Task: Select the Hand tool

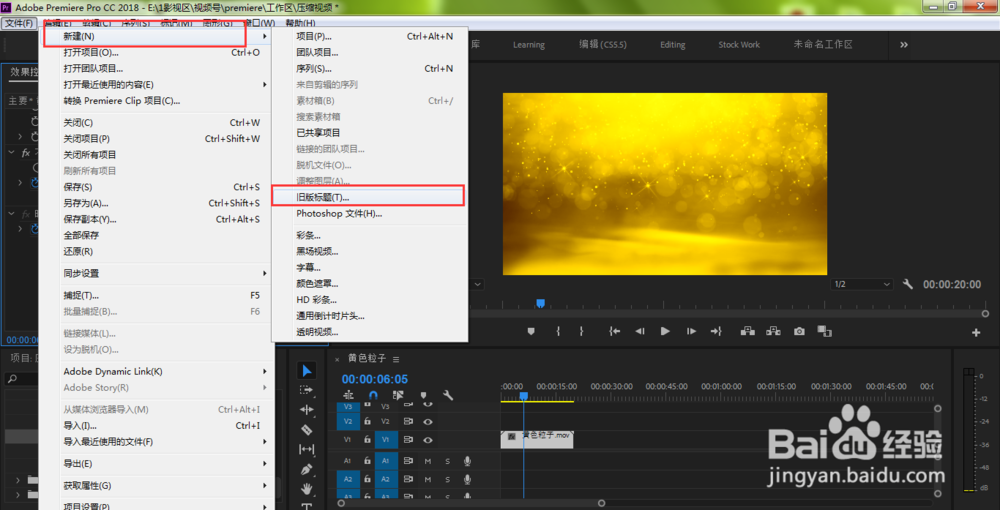Action: coord(307,489)
